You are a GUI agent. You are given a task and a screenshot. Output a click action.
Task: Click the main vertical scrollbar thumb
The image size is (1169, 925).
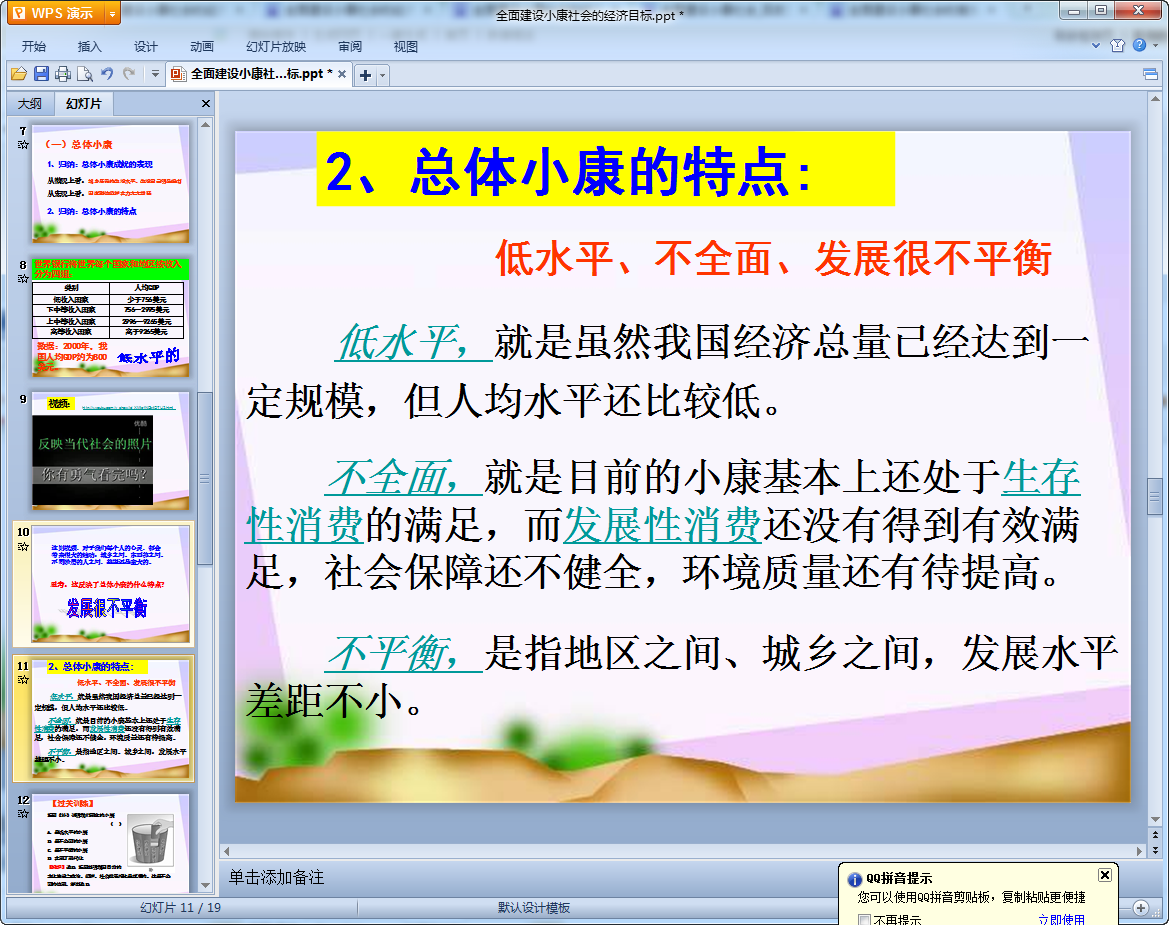[x=1155, y=496]
